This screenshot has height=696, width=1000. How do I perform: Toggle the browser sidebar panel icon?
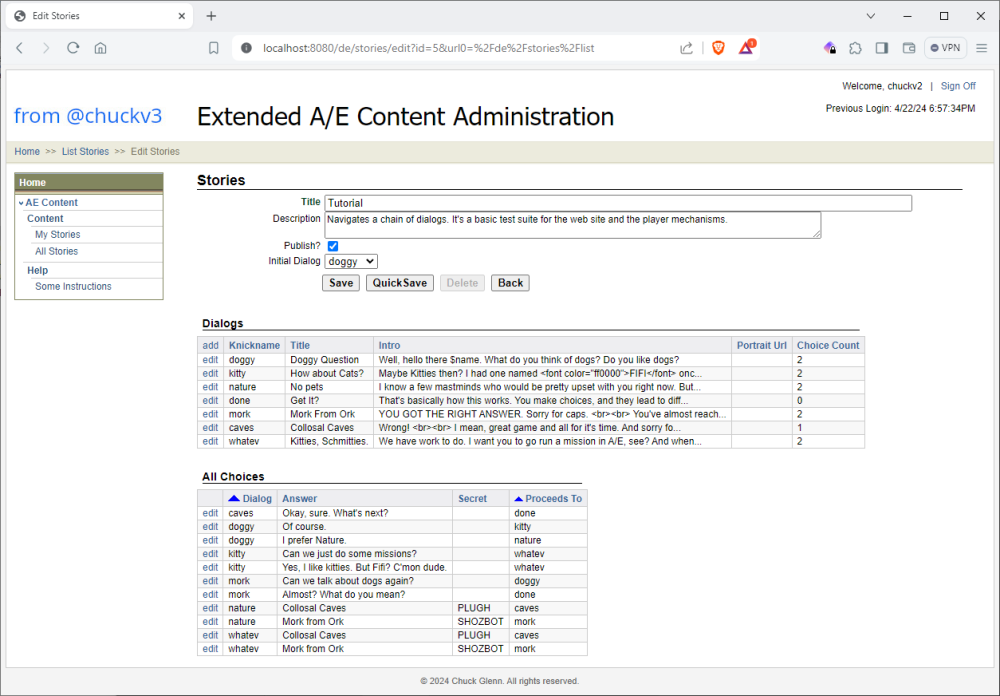882,48
